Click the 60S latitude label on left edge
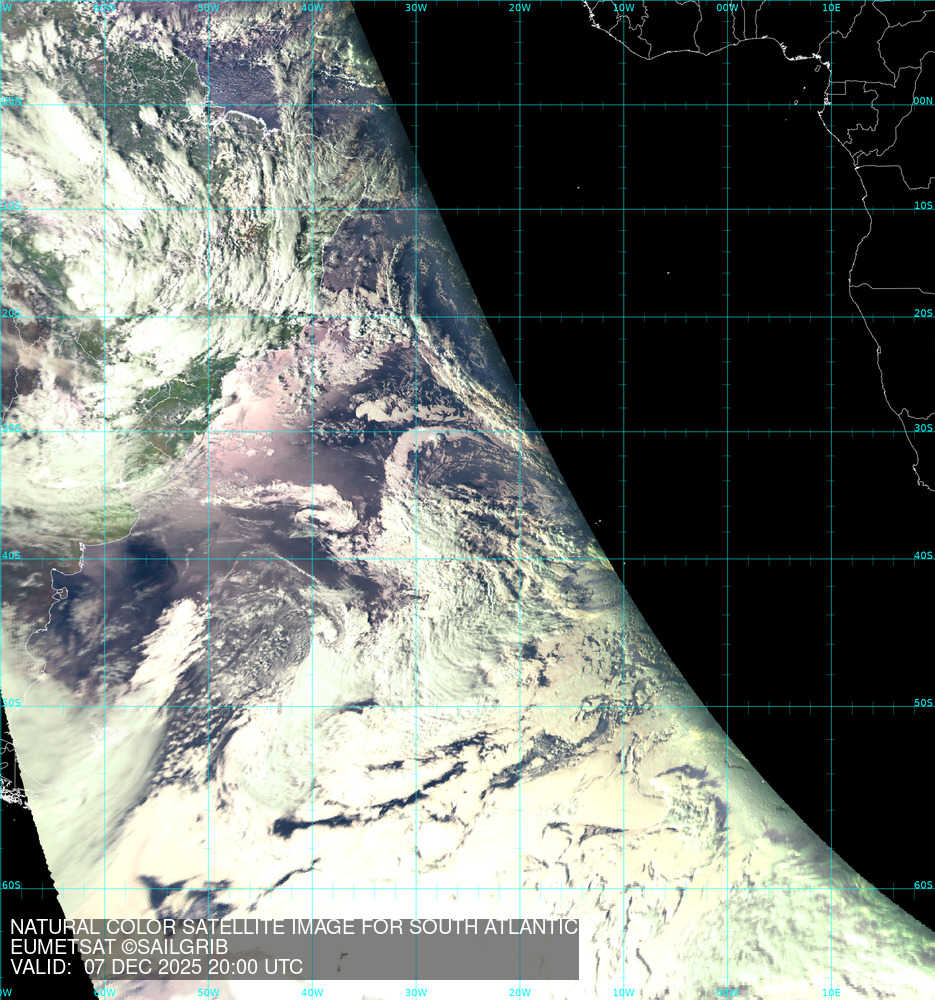Image resolution: width=935 pixels, height=1000 pixels. [x=11, y=885]
